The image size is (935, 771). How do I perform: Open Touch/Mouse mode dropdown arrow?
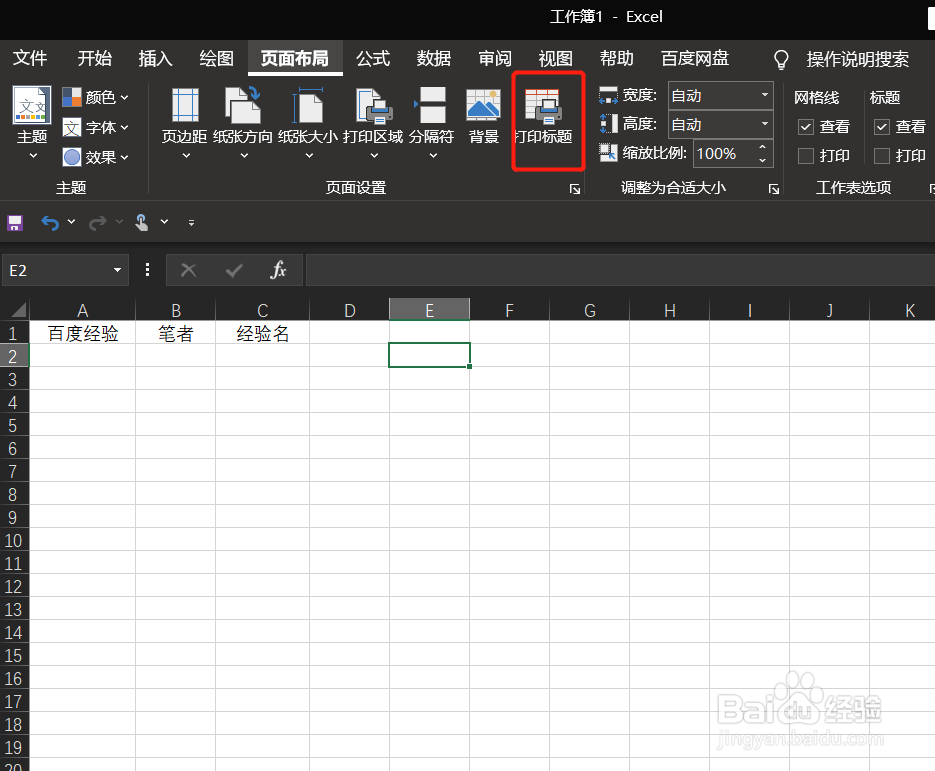point(165,222)
